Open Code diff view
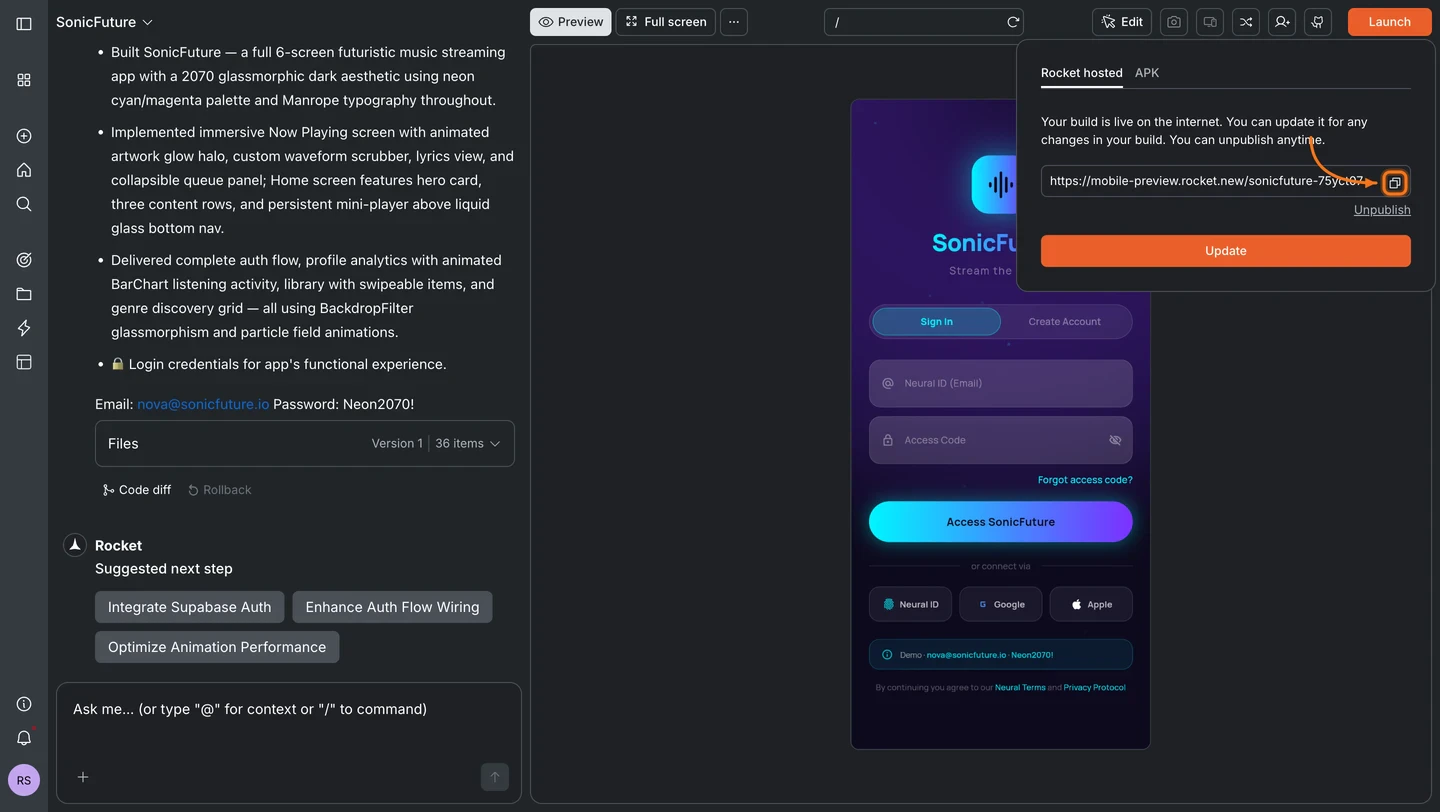1440x812 pixels. [137, 490]
